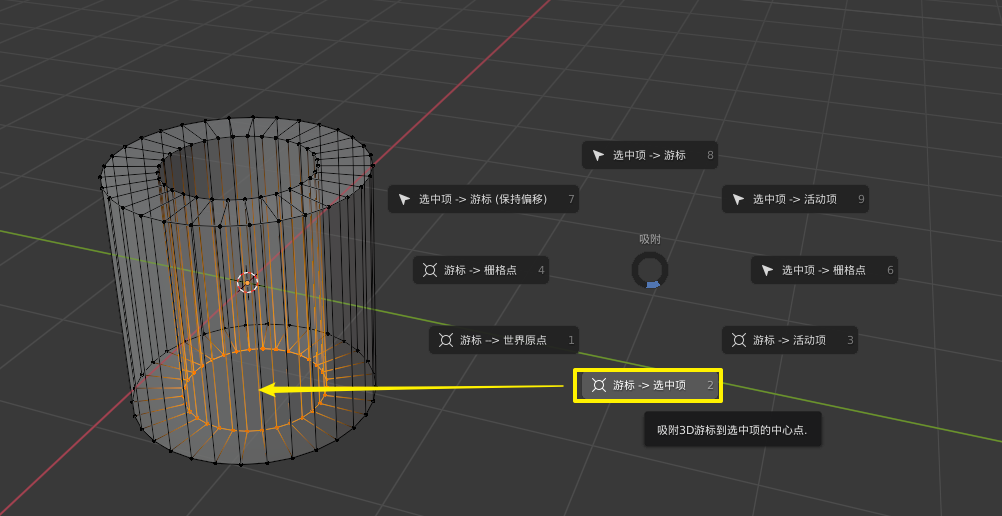Choose 游标 -> 选中项 pie entry
1002x516 pixels.
(x=649, y=385)
